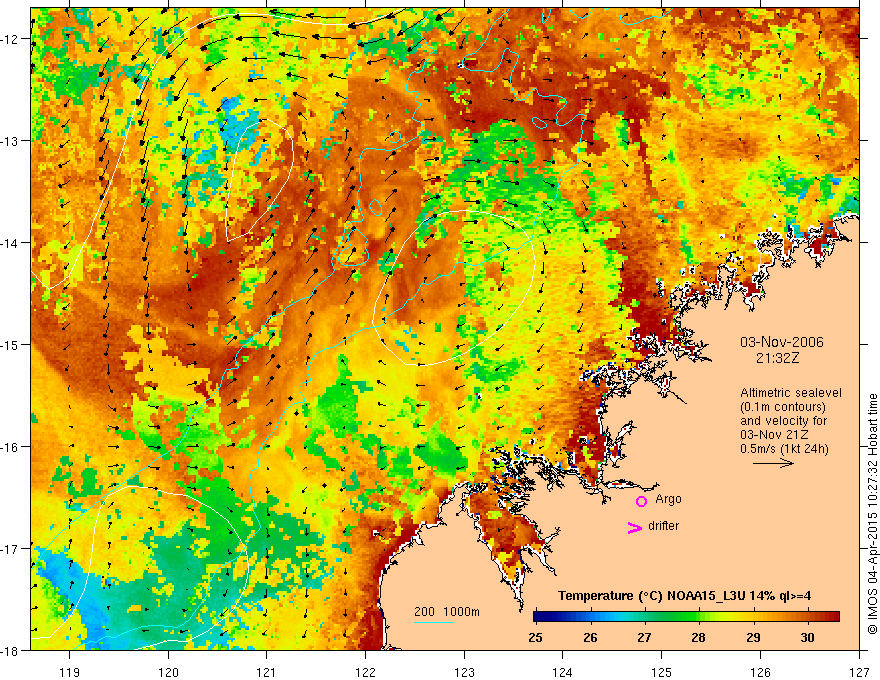
Task: Click the color bar label 29
Action: (753, 637)
